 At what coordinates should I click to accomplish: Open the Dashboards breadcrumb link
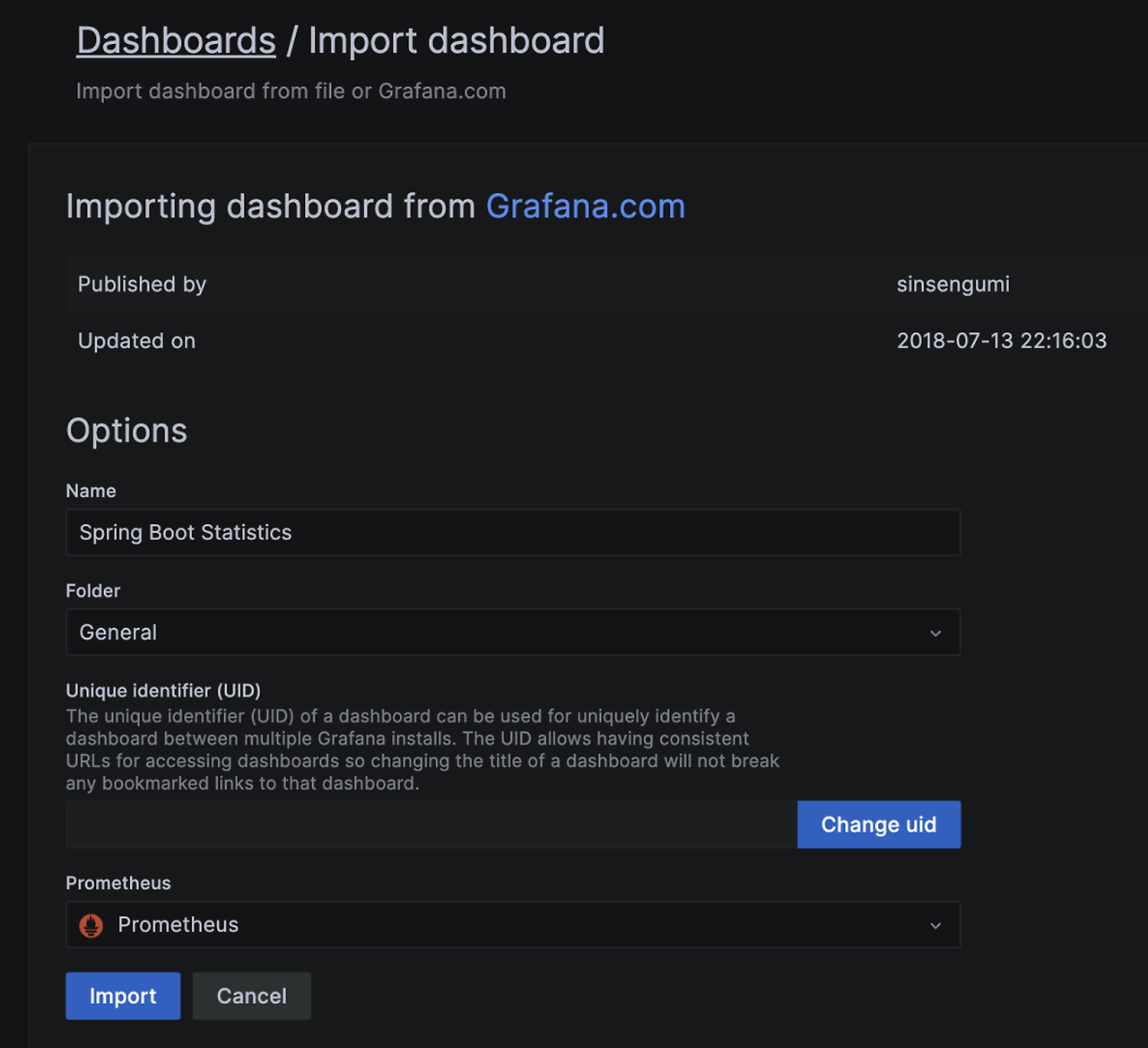point(176,40)
